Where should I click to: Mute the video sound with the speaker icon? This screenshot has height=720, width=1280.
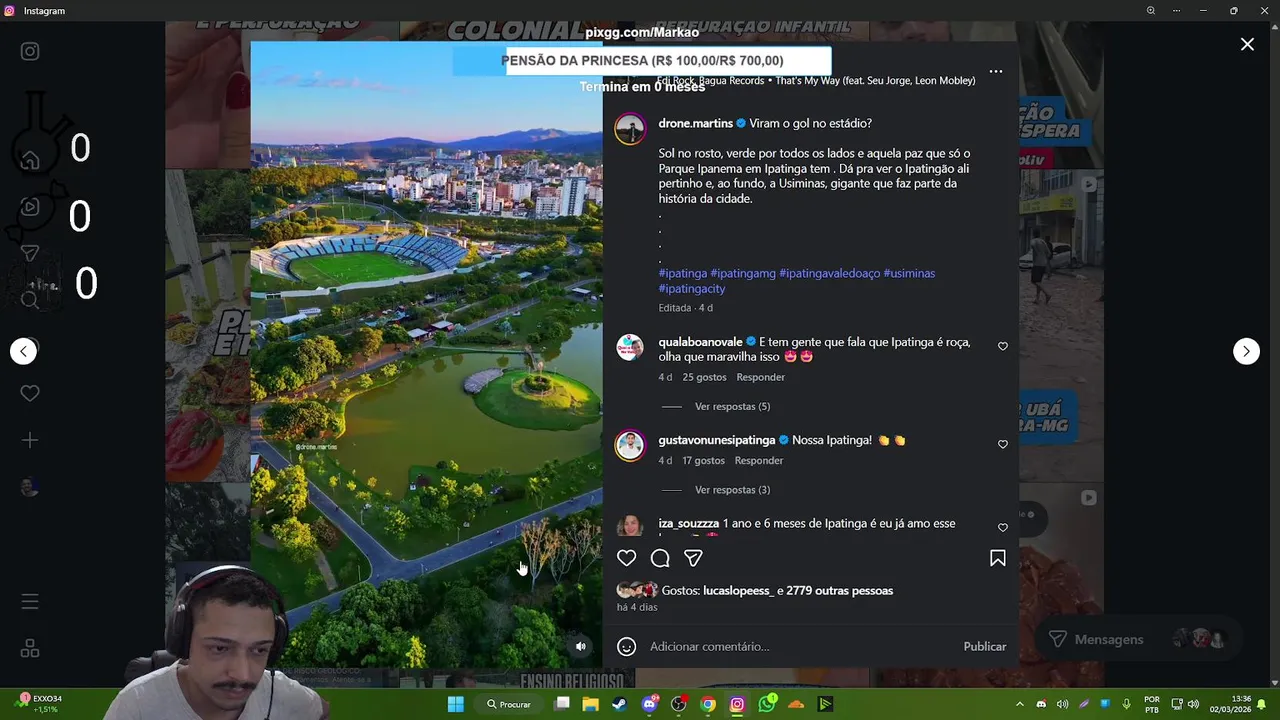click(x=581, y=646)
